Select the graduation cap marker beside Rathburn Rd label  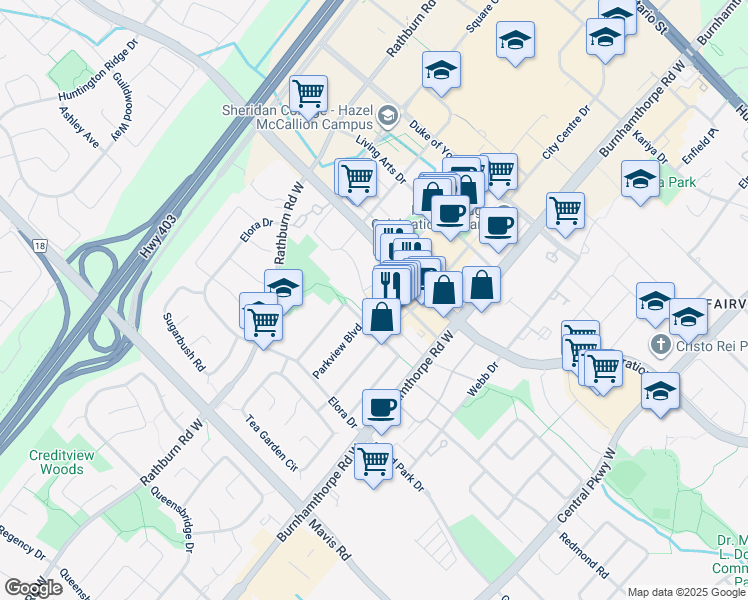(441, 72)
